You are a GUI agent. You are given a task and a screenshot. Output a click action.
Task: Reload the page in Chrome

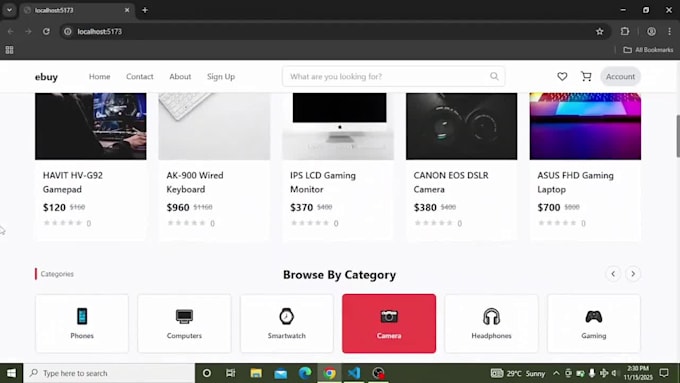46,31
